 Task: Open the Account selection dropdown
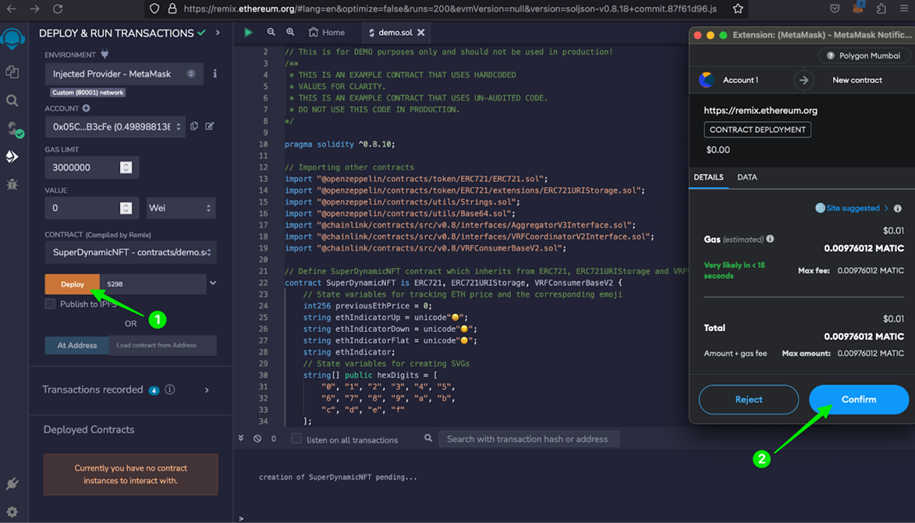tap(115, 127)
